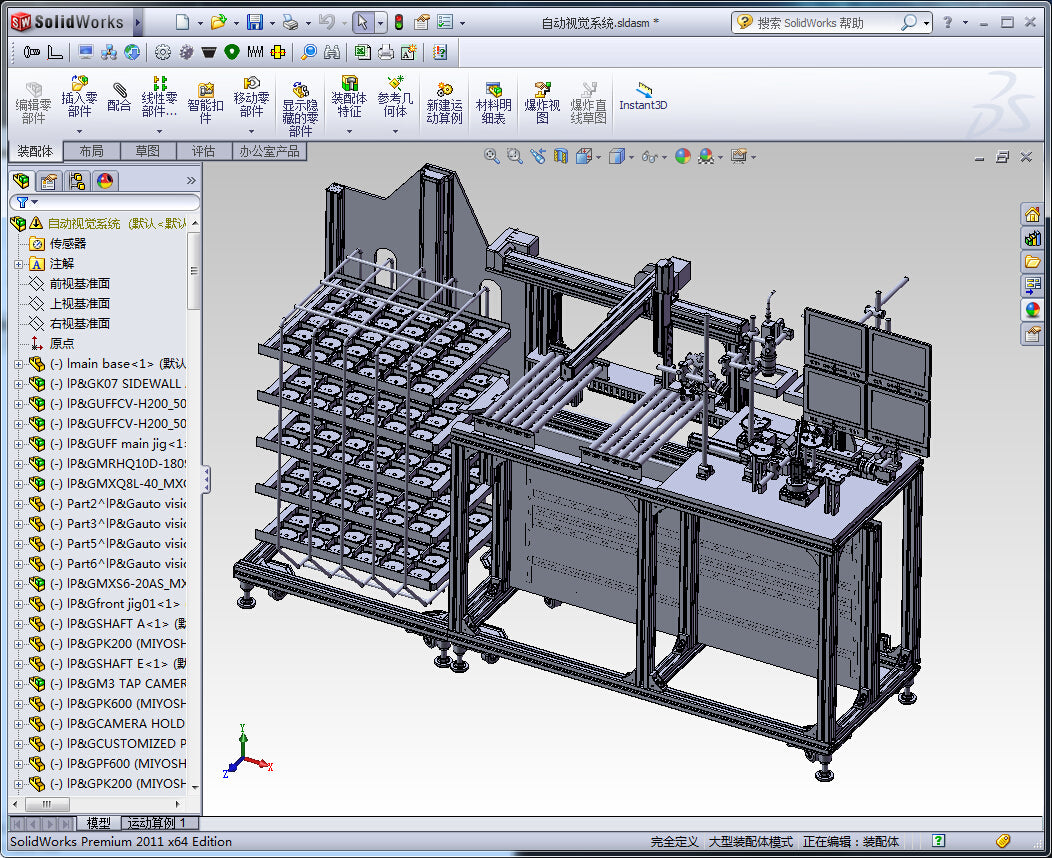The image size is (1052, 858).
Task: Expand the 注解 annotations tree node
Action: point(18,264)
